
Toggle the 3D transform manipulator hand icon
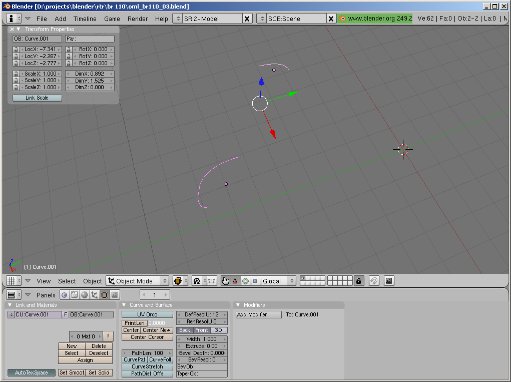[226, 281]
